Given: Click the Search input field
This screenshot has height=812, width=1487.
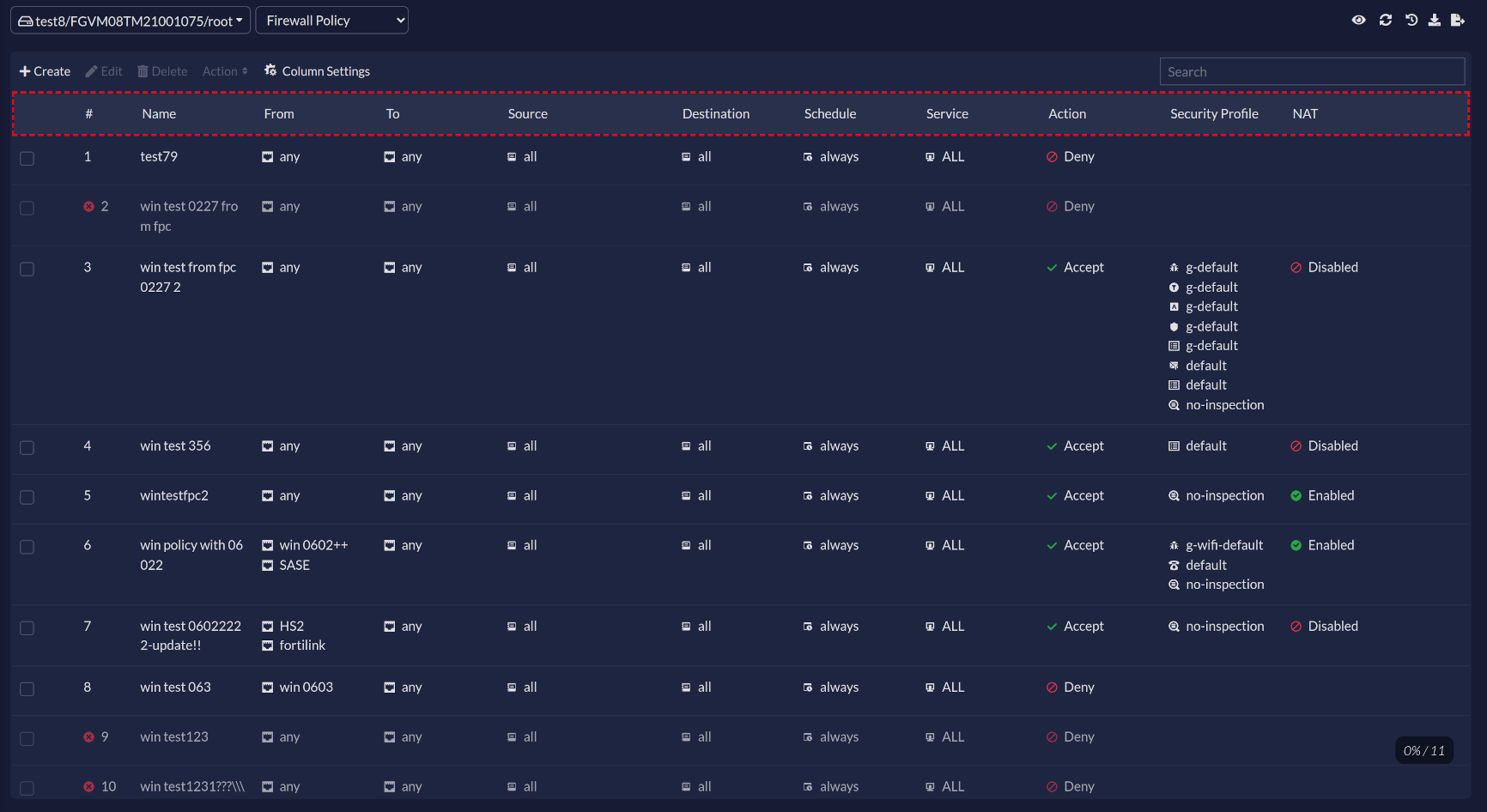Looking at the screenshot, I should tap(1312, 71).
